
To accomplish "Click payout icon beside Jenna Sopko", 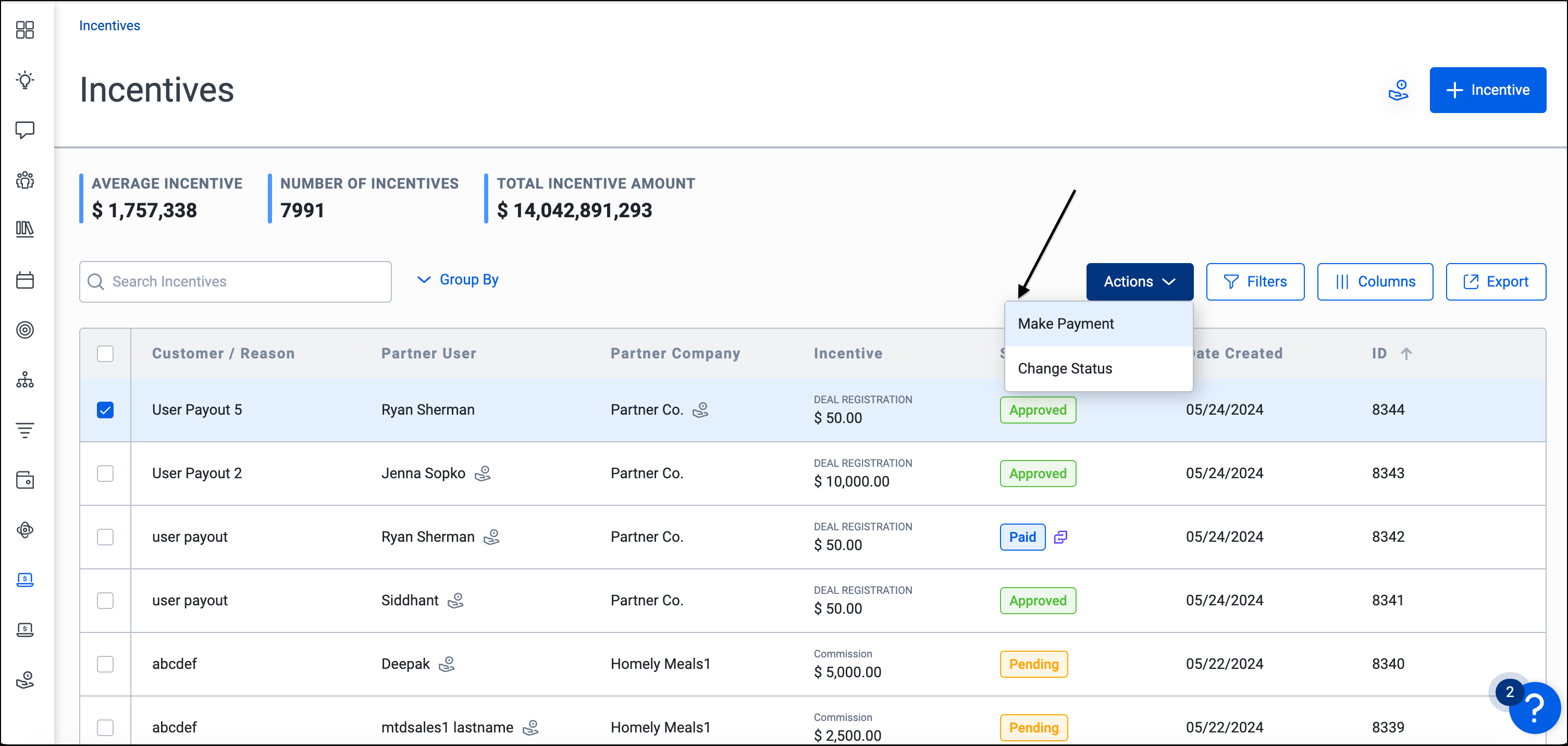I will tap(483, 474).
